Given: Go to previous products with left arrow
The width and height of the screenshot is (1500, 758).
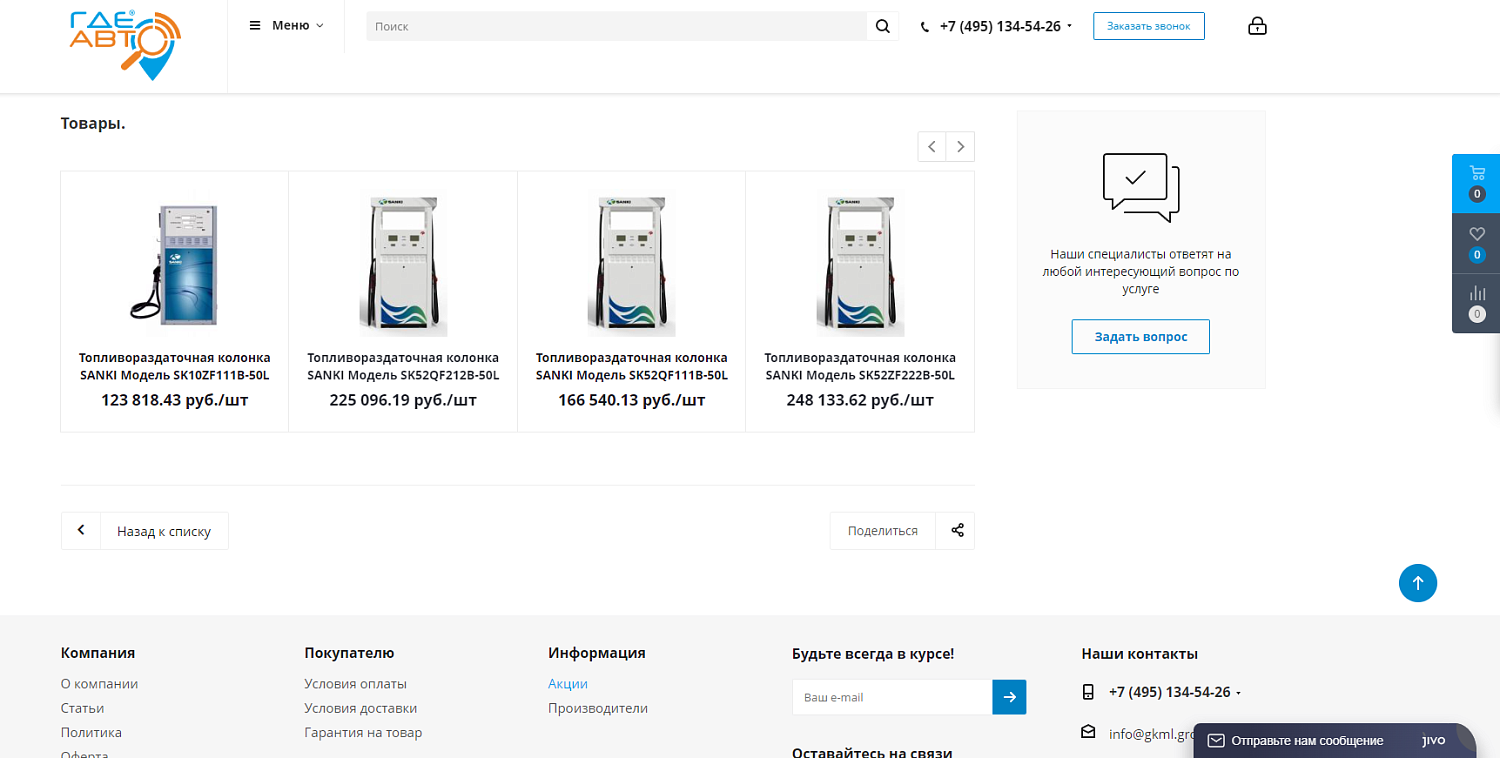Looking at the screenshot, I should tap(932, 147).
